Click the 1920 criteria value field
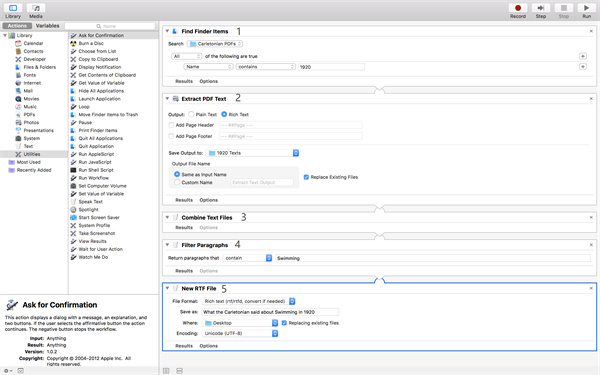The image size is (600, 375). pos(331,67)
